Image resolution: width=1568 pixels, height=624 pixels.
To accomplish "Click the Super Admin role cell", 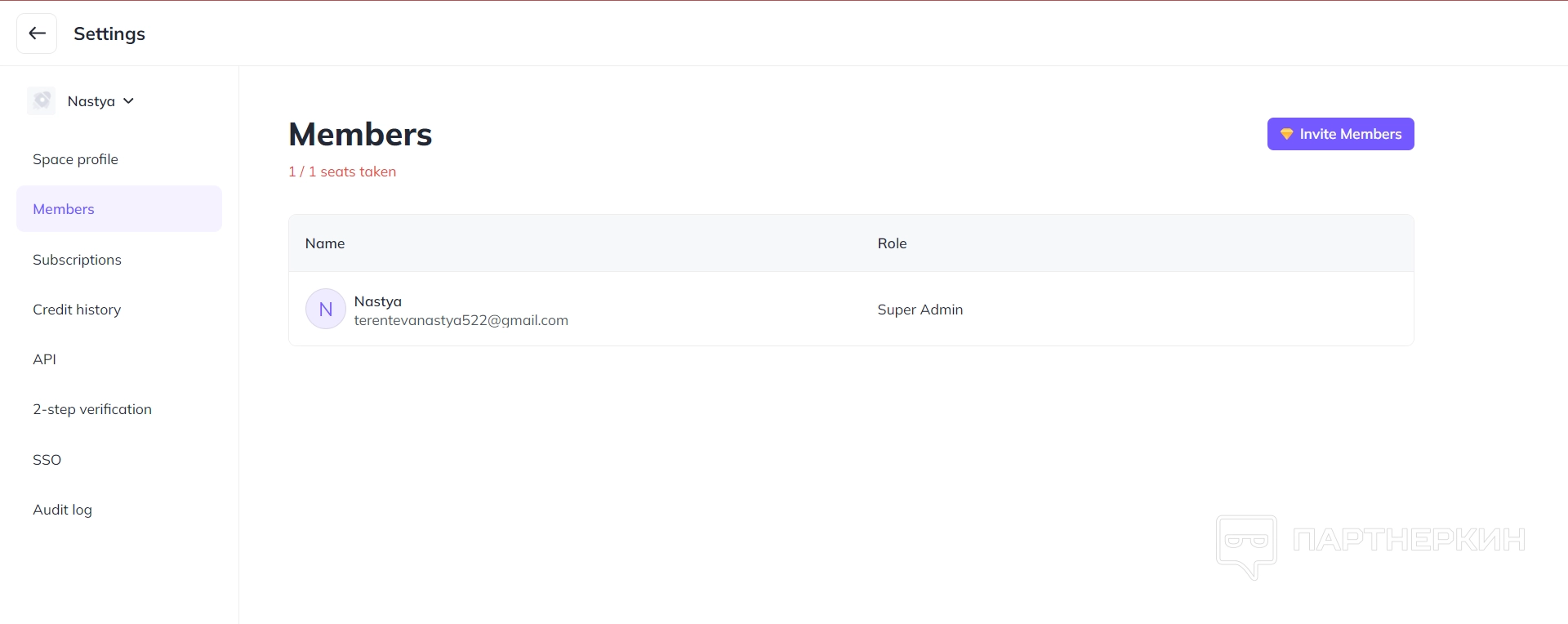I will (x=920, y=310).
